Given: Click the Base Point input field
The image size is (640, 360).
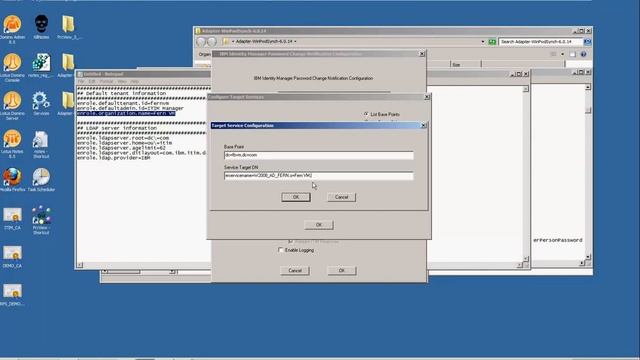Looking at the screenshot, I should click(x=318, y=155).
